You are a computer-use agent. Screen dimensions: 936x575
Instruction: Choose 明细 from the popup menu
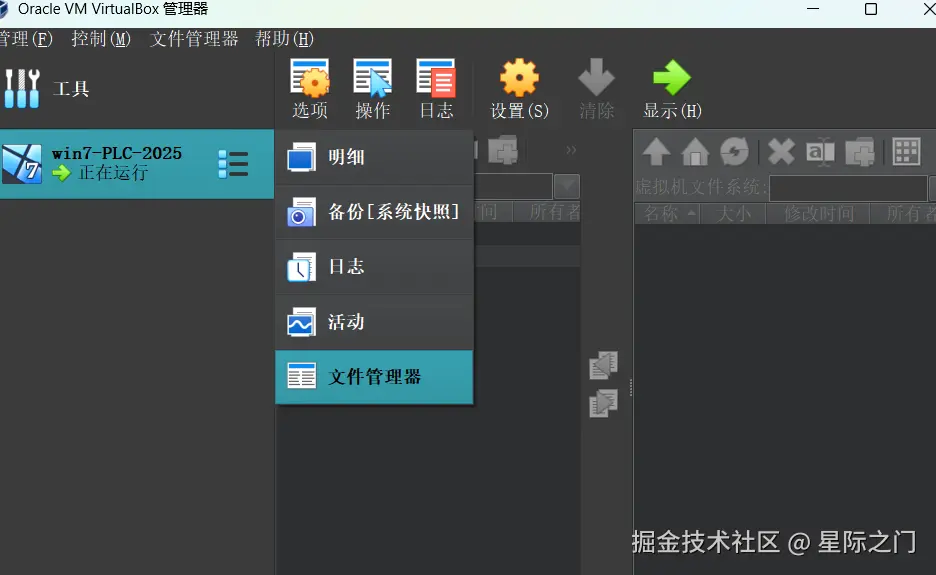[x=374, y=158]
